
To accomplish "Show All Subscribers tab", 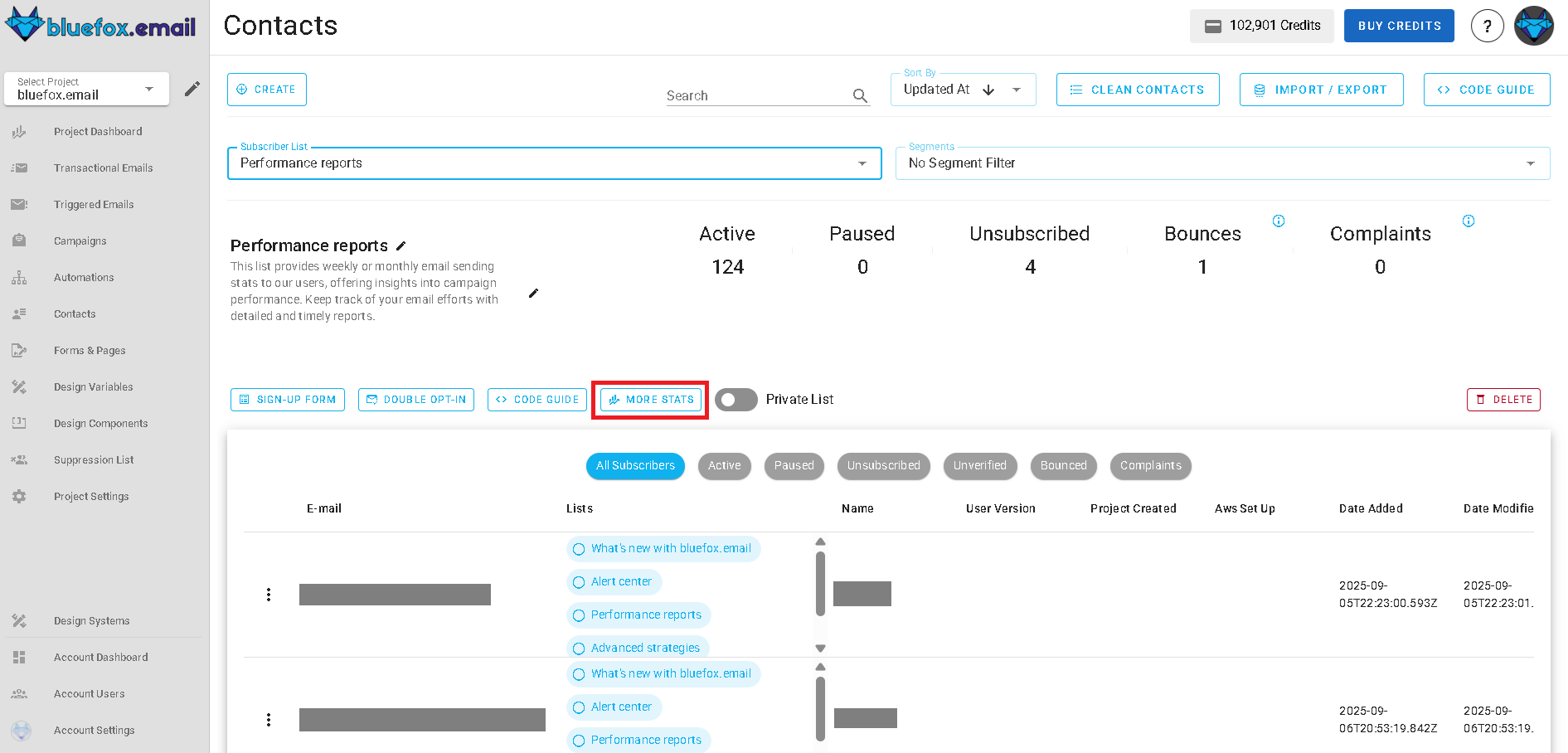I will coord(635,466).
